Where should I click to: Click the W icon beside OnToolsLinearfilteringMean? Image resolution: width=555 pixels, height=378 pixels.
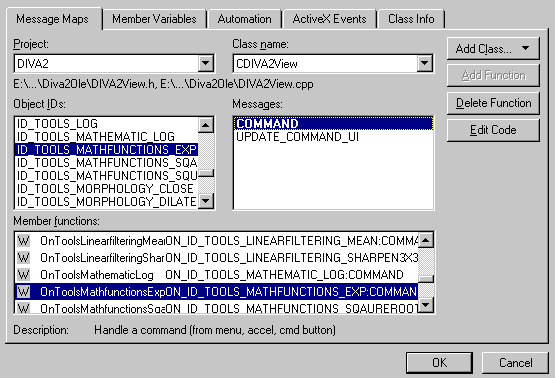coord(23,241)
